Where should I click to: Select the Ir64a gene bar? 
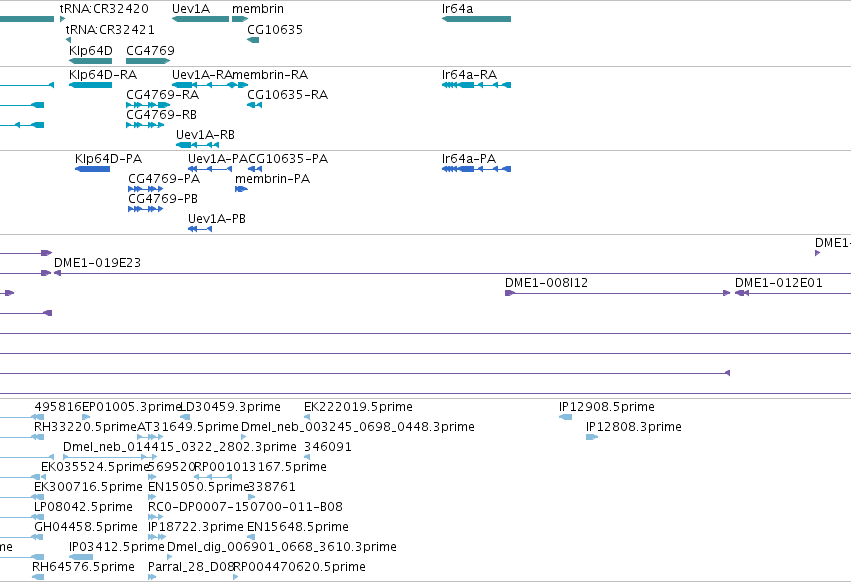tap(477, 19)
